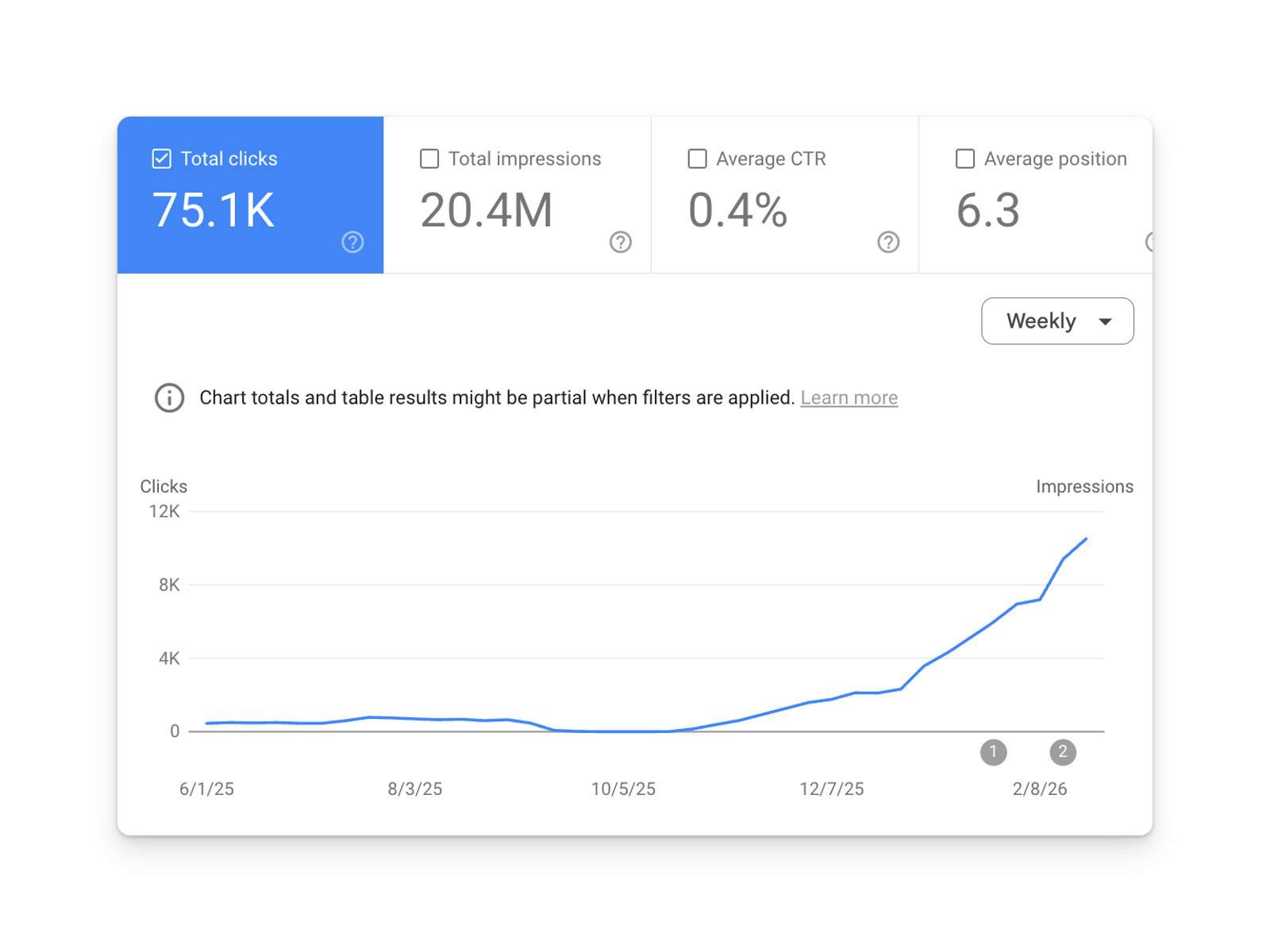Click annotation marker number 1
The image size is (1270, 952).
point(993,751)
